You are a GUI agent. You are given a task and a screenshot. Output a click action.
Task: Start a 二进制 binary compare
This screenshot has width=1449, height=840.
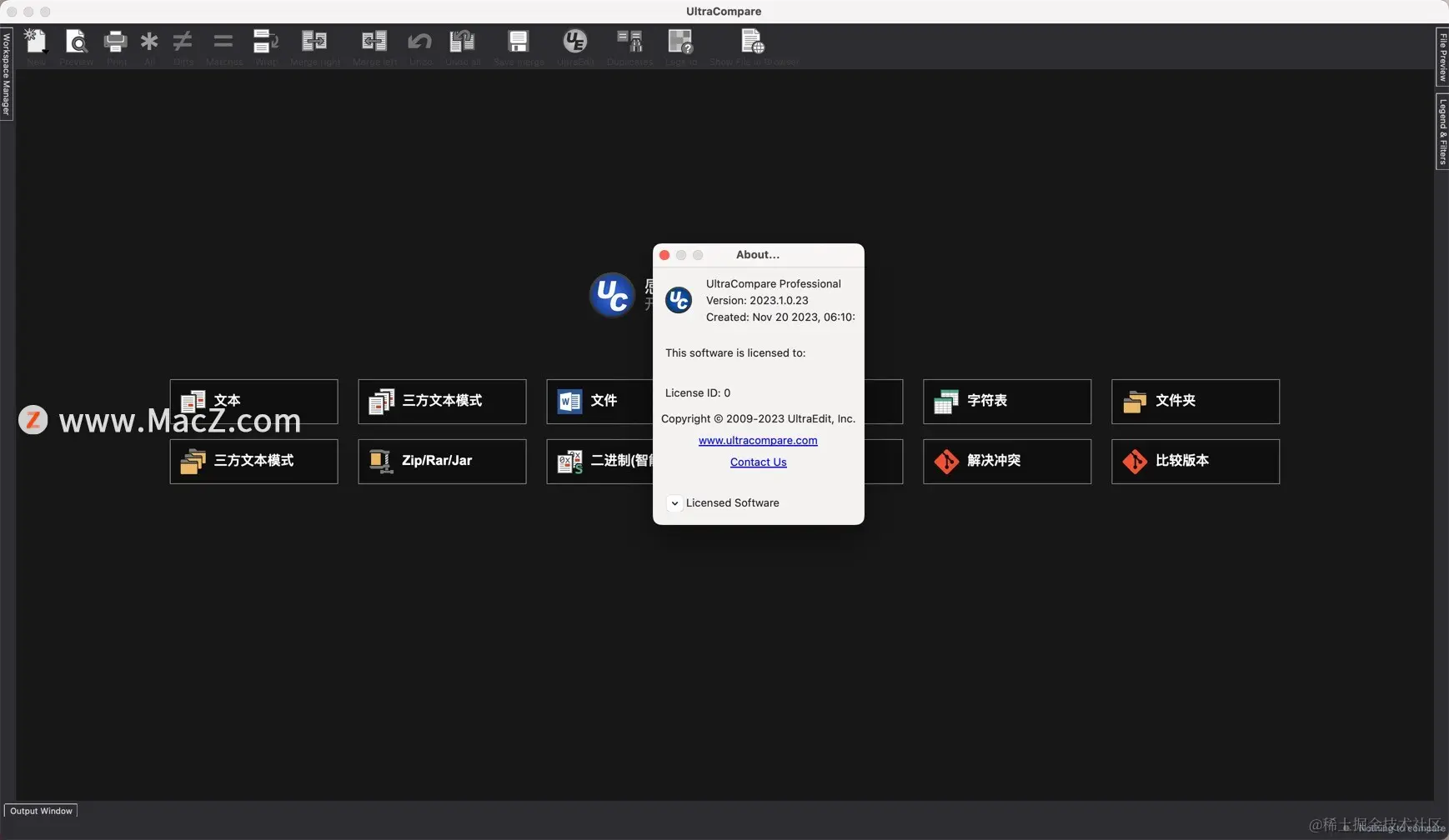tap(600, 462)
